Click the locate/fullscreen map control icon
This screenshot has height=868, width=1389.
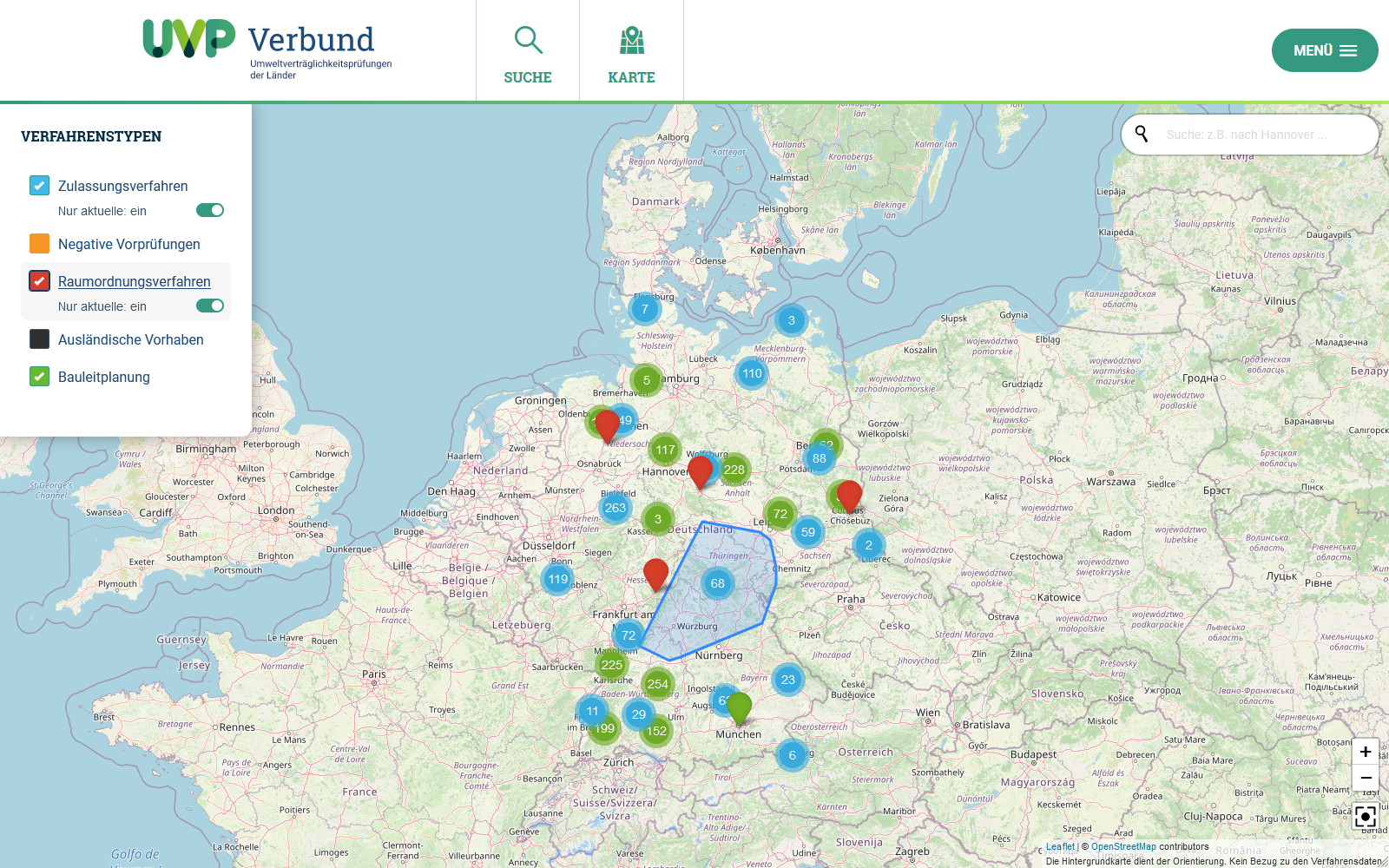1366,817
